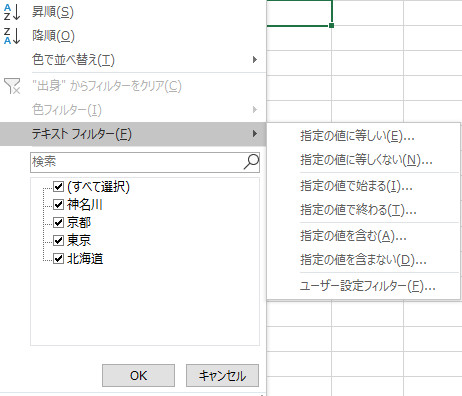The width and height of the screenshot is (462, 396).
Task: Toggle the (すべて選択) checkbox
Action: [59, 186]
